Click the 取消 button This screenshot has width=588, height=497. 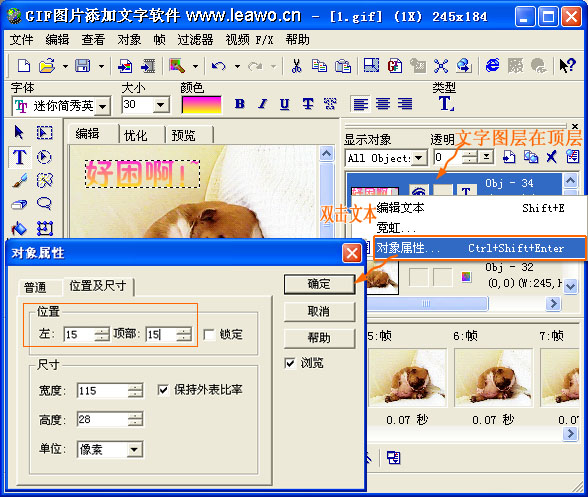pos(319,312)
